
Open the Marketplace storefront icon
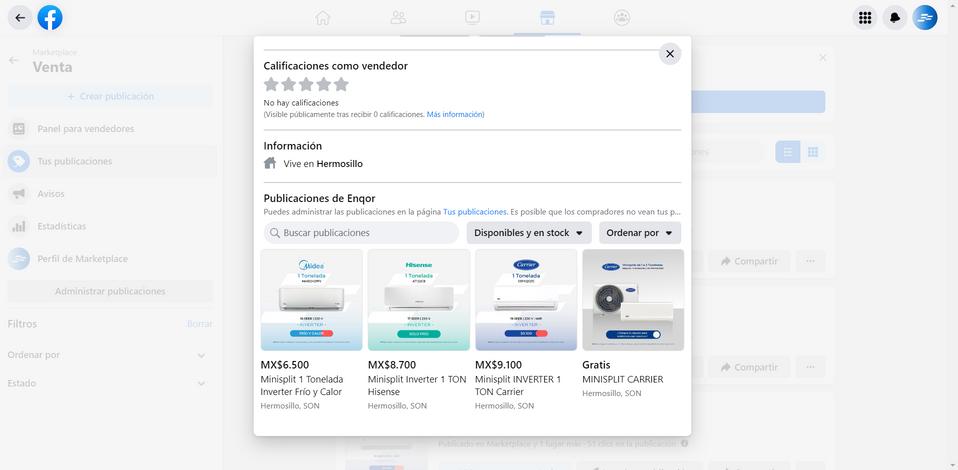click(547, 18)
